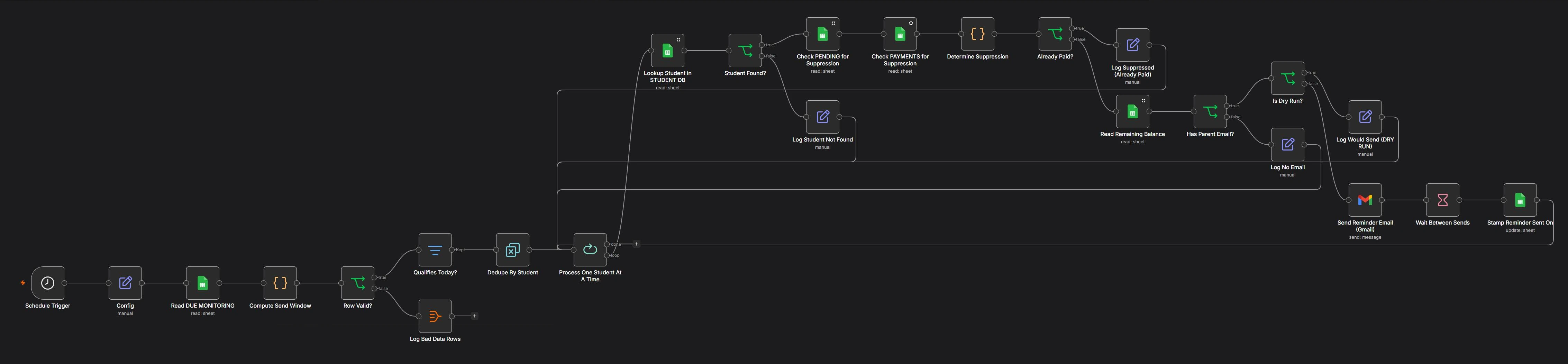Open Log Suppressed (Already Paid) node
The width and height of the screenshot is (1568, 364).
point(1133,45)
